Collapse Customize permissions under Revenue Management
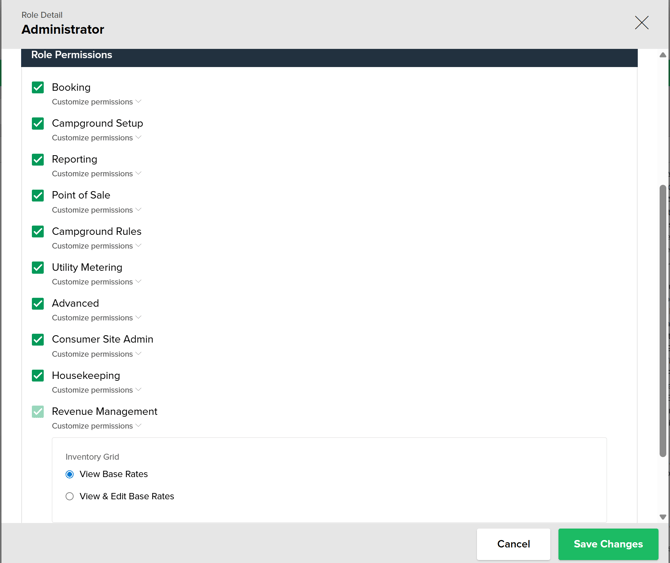The height and width of the screenshot is (563, 670). click(x=96, y=426)
